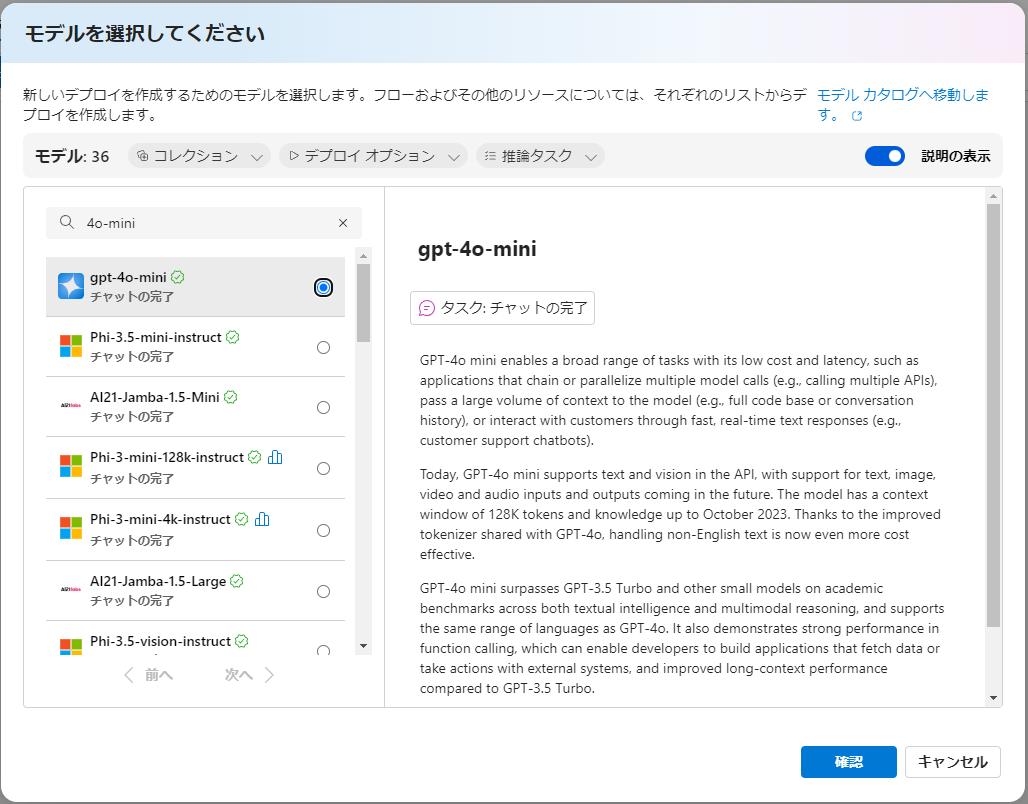Go to the previous page with 前へ

tap(149, 675)
